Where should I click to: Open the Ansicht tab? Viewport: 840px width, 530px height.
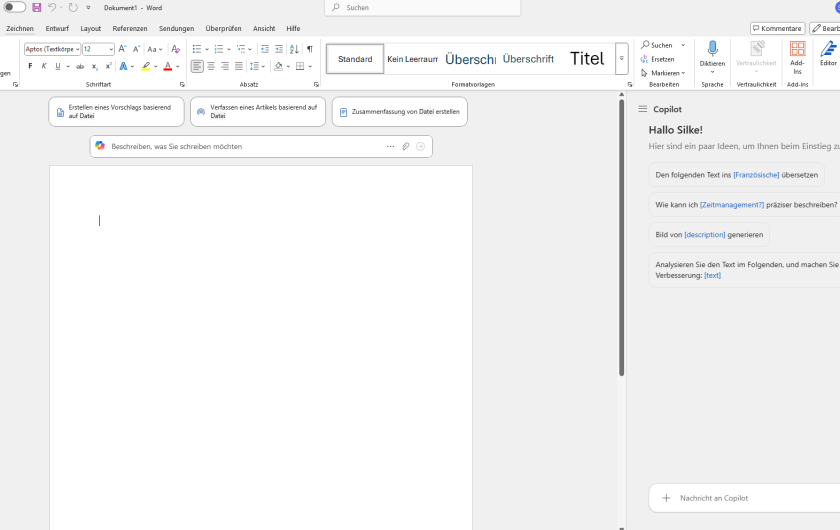coord(264,28)
